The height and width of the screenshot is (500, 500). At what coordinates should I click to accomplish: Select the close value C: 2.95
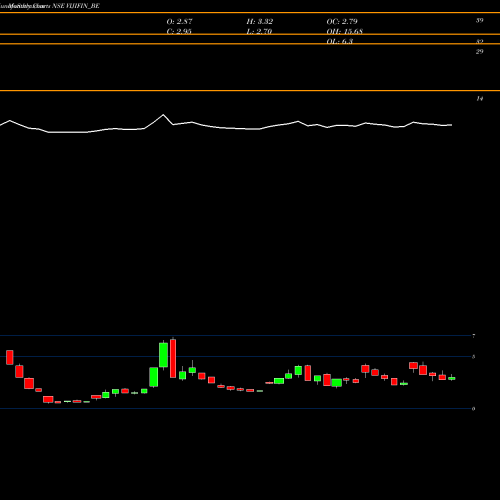tap(179, 31)
